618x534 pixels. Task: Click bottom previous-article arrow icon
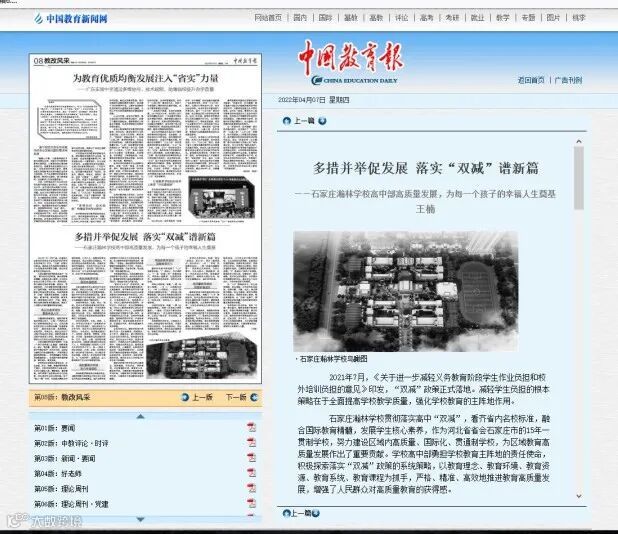287,513
